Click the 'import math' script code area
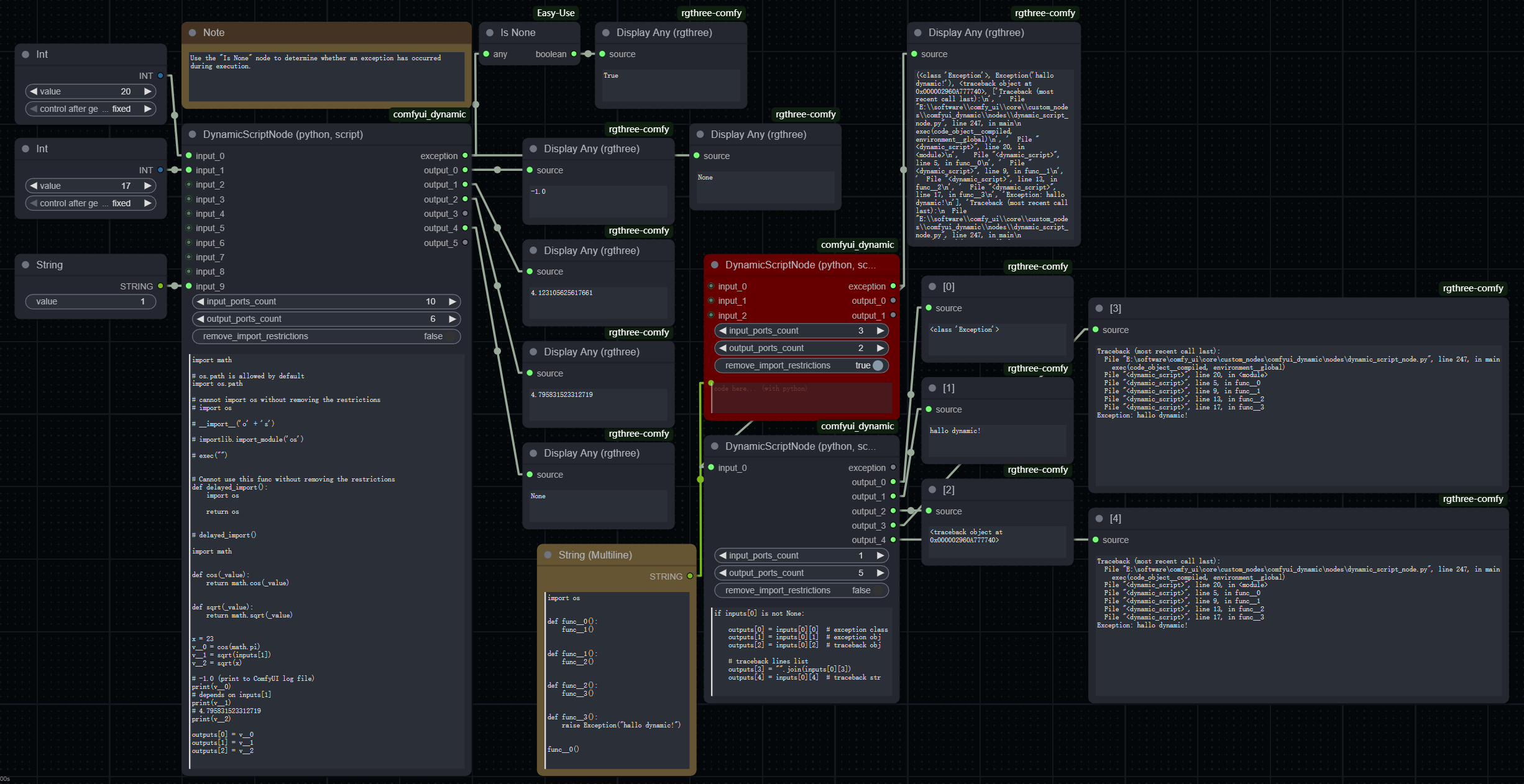 [x=327, y=561]
